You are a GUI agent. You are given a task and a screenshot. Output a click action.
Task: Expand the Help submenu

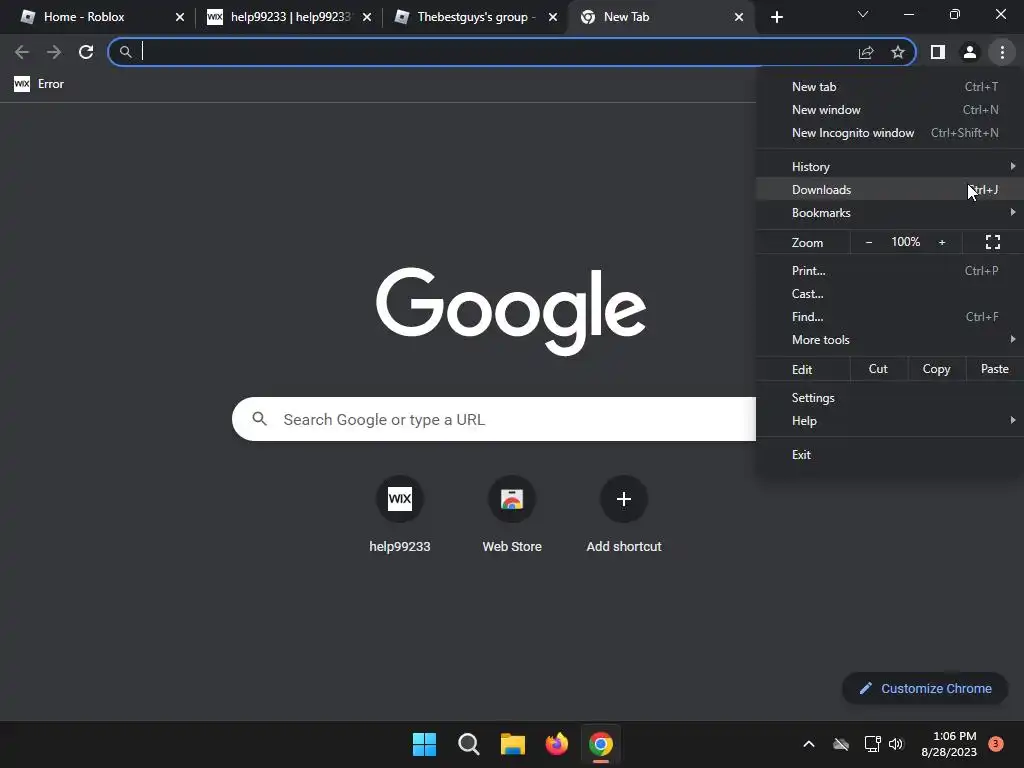[x=890, y=421]
